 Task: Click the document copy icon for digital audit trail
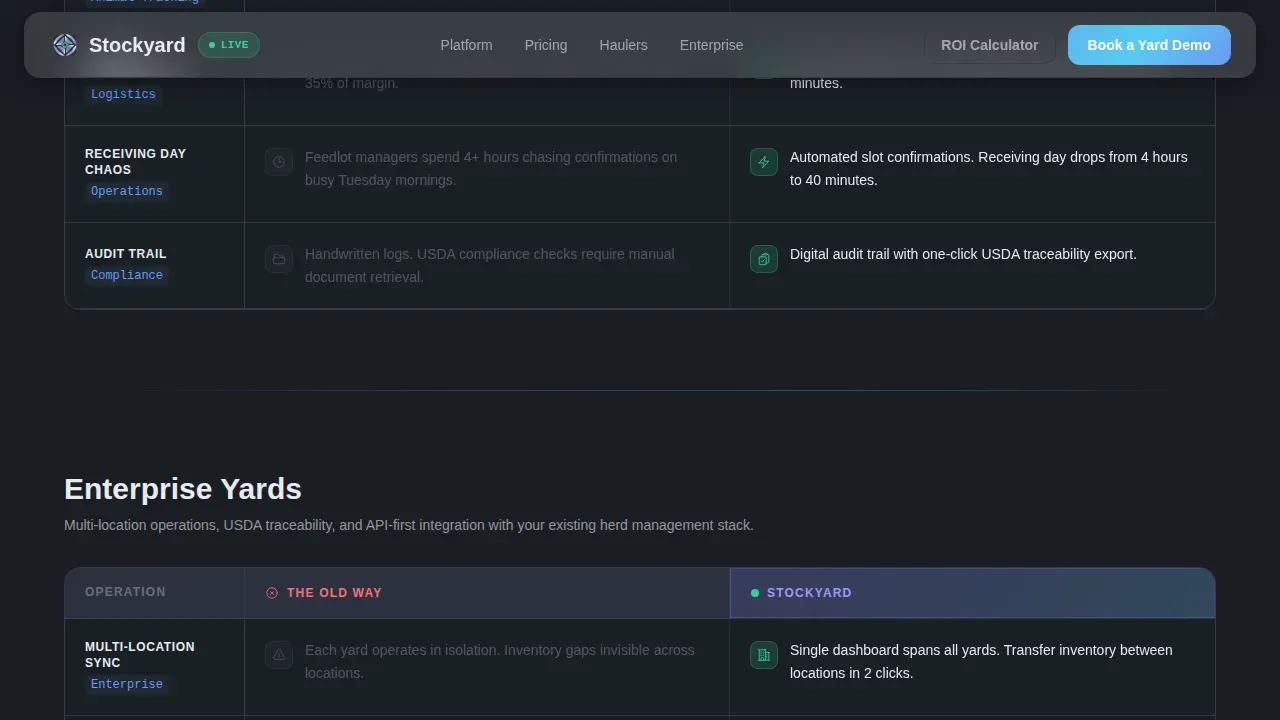tap(764, 259)
